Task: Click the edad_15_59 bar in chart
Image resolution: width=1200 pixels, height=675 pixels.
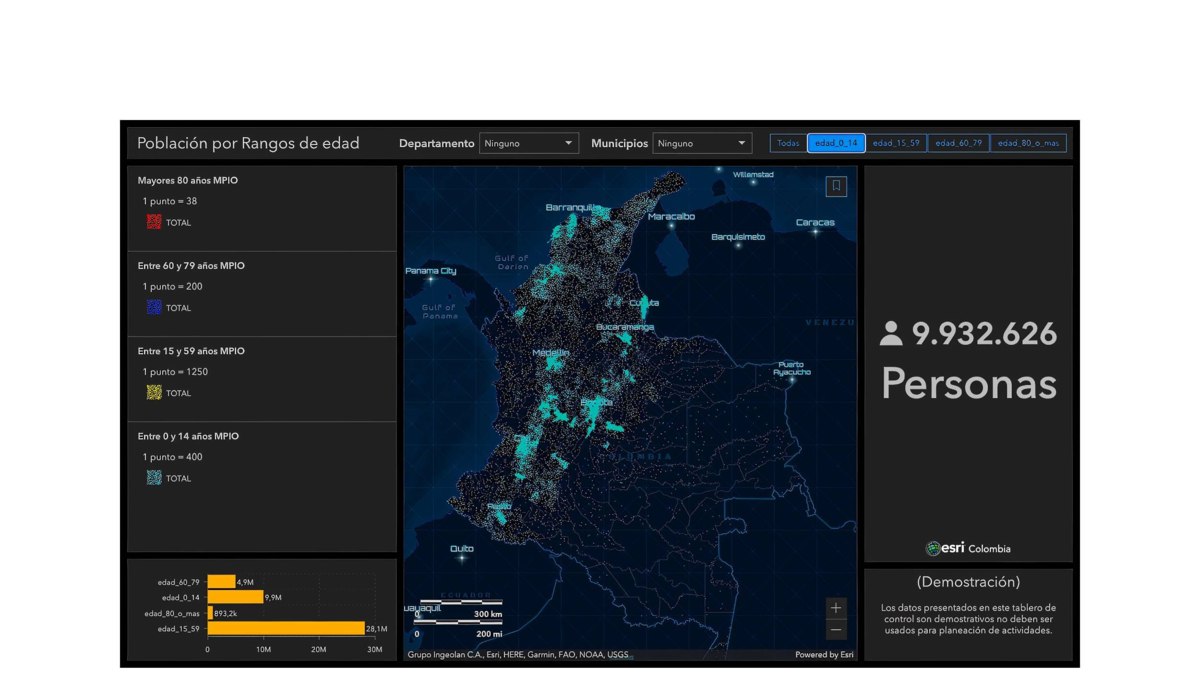Action: click(286, 629)
